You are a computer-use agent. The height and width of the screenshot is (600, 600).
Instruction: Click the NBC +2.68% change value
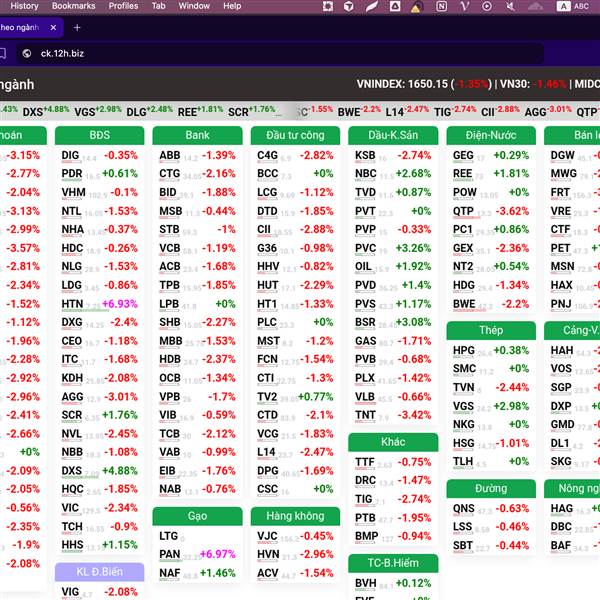413,173
